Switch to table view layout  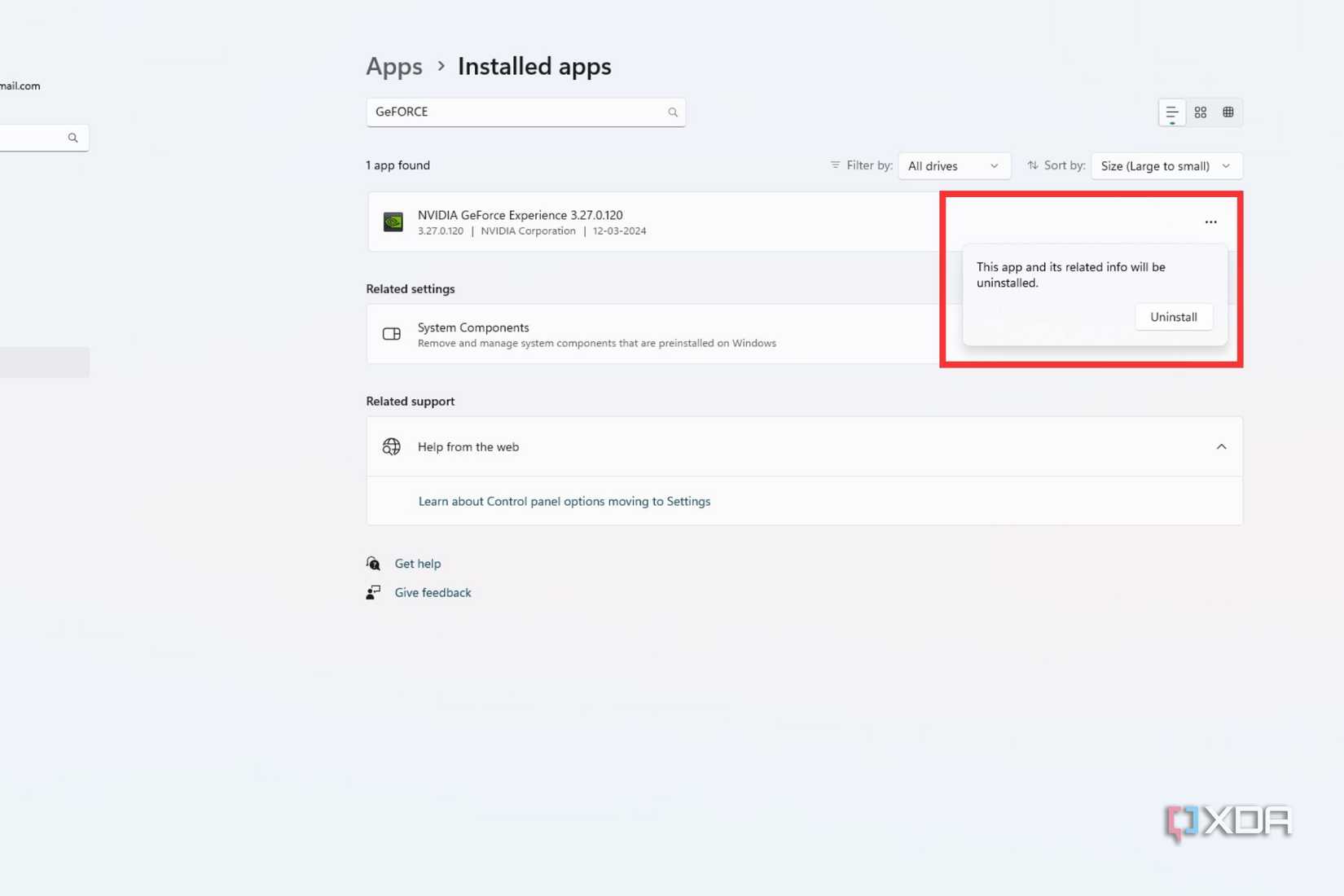[1228, 112]
